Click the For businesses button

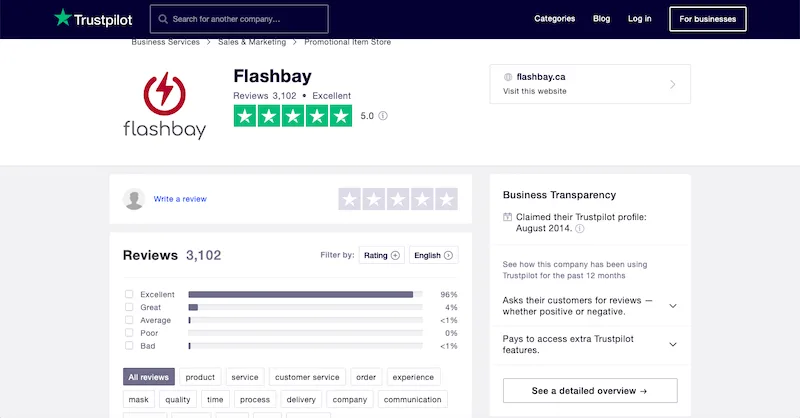(x=708, y=19)
